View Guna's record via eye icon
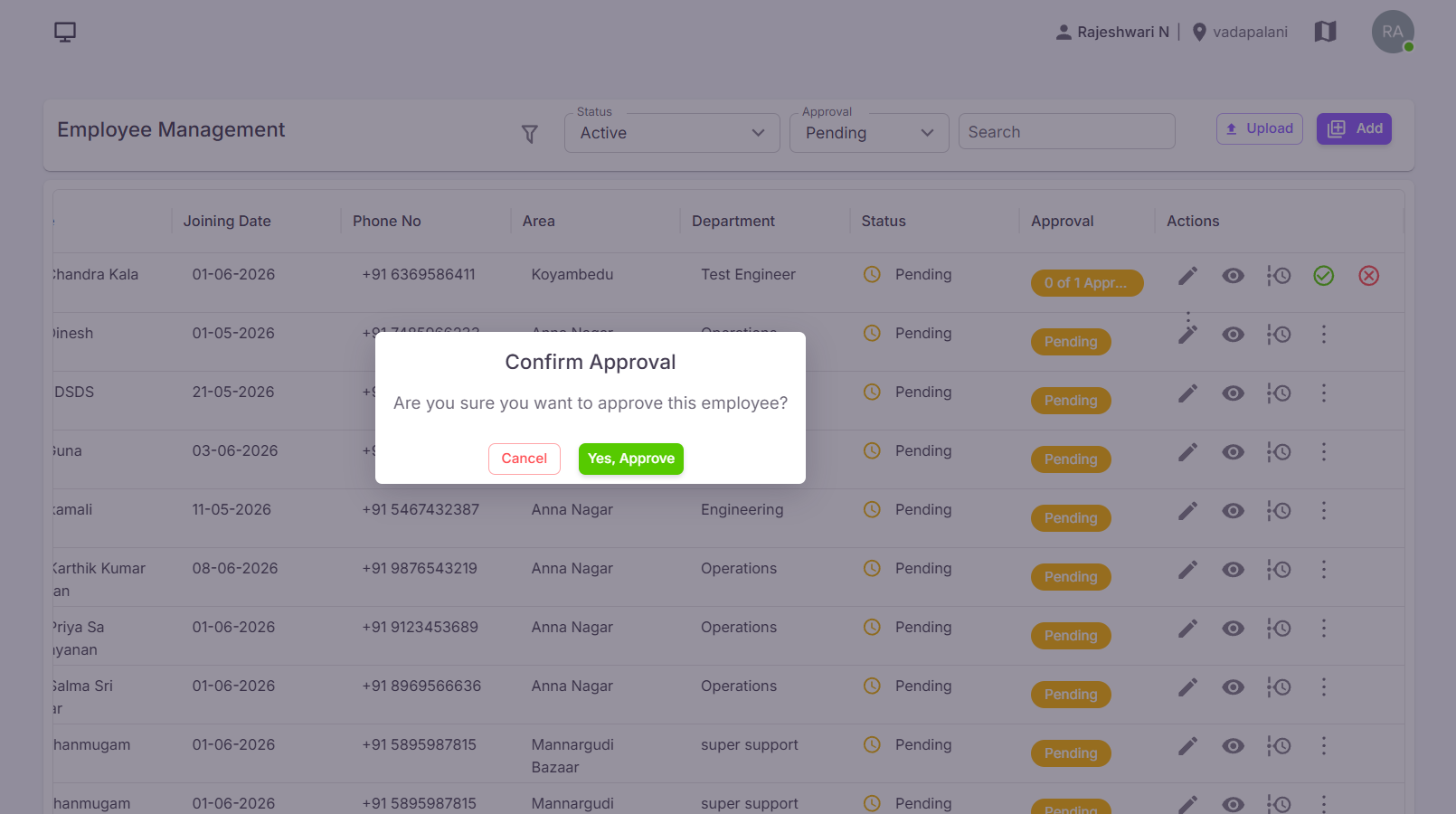 (x=1233, y=452)
